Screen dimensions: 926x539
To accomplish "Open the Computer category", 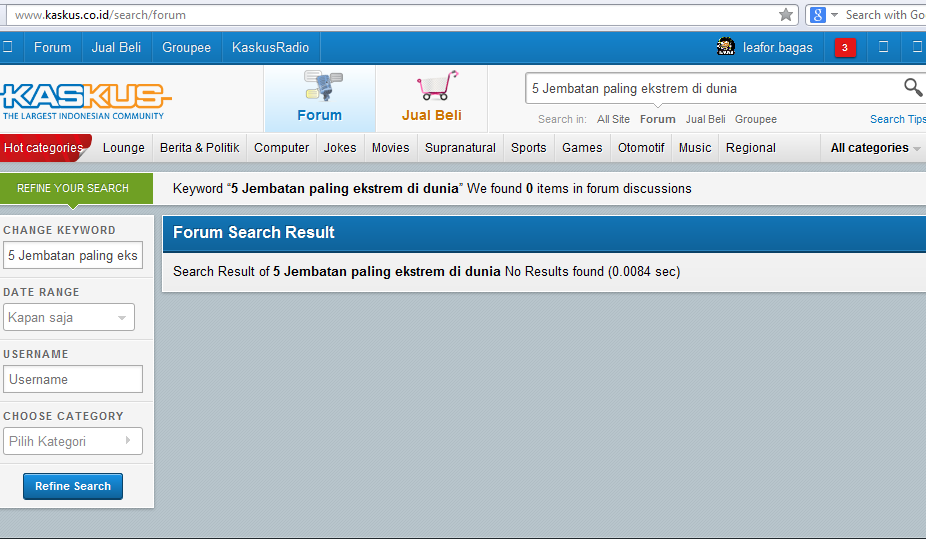I will (281, 148).
